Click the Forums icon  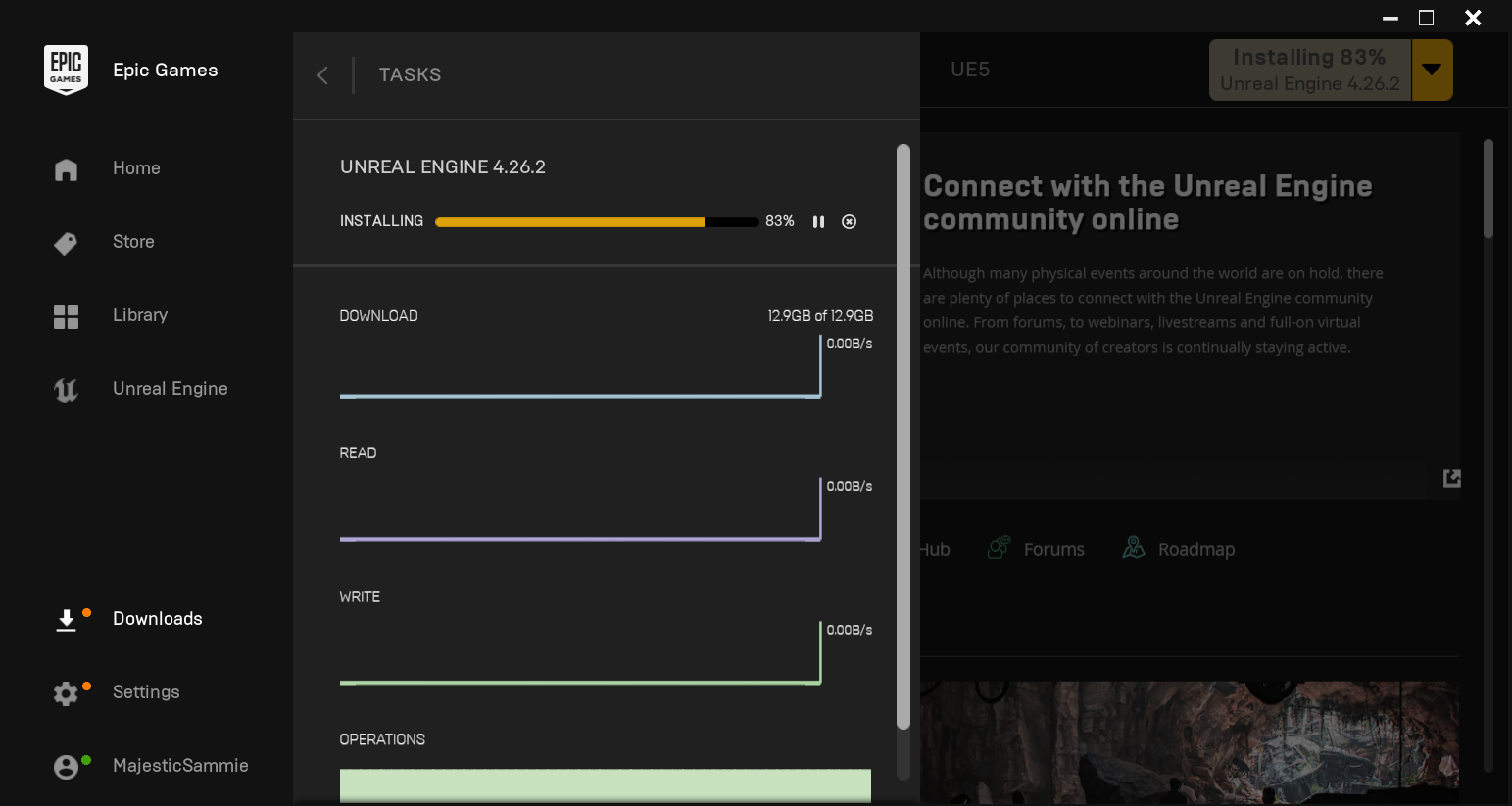[x=999, y=547]
